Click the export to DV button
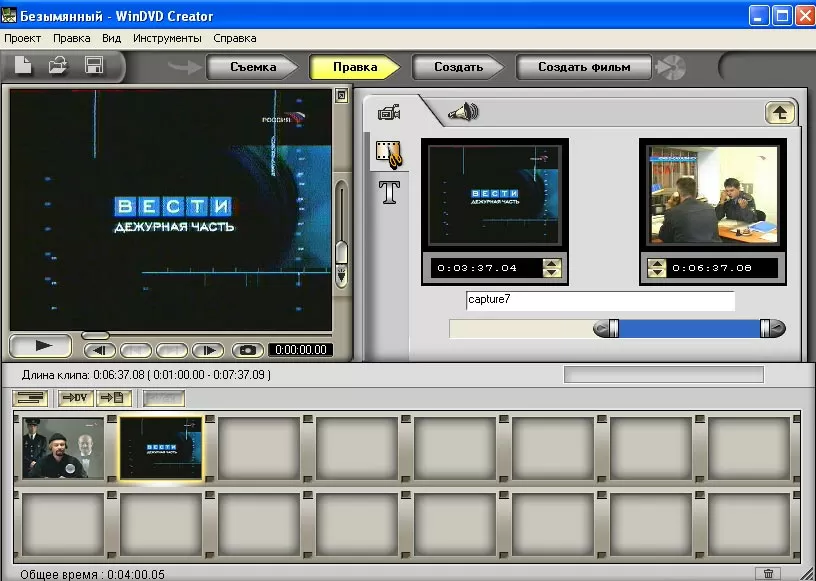The image size is (816, 581). click(x=75, y=398)
